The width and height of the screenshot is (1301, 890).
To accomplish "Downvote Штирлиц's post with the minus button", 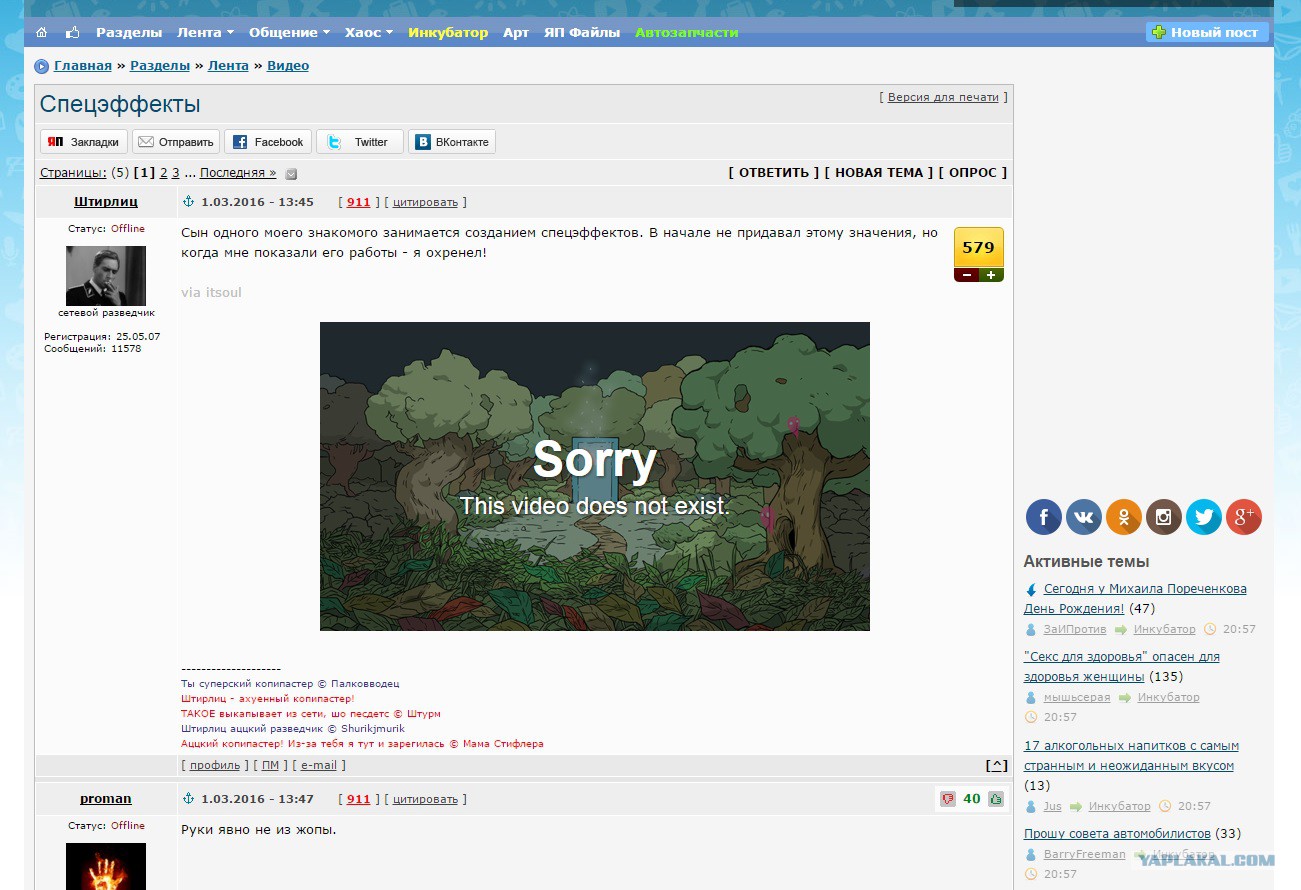I will [967, 275].
